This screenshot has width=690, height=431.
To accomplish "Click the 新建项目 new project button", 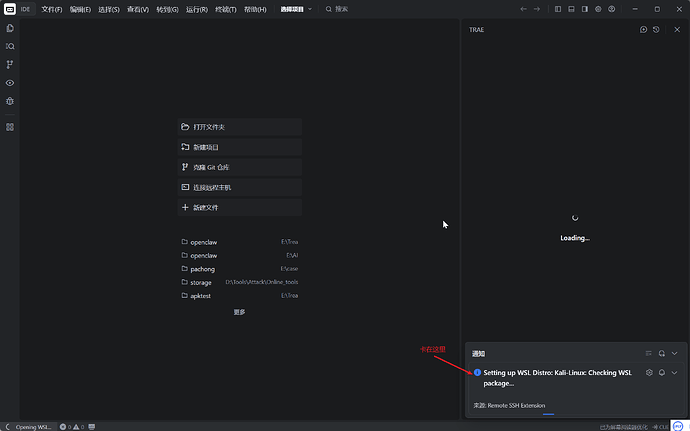I will tap(239, 147).
